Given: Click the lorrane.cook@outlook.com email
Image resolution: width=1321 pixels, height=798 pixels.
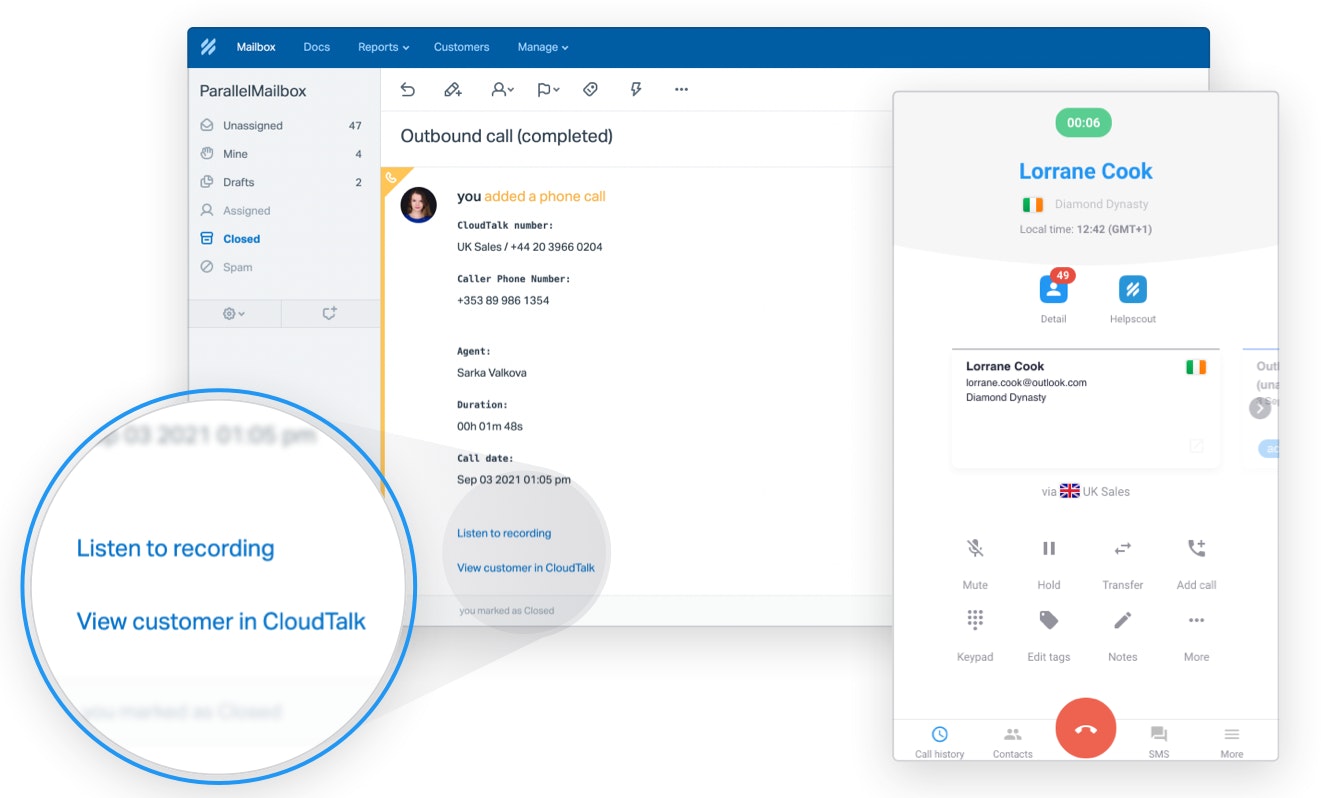Looking at the screenshot, I should coord(1026,382).
